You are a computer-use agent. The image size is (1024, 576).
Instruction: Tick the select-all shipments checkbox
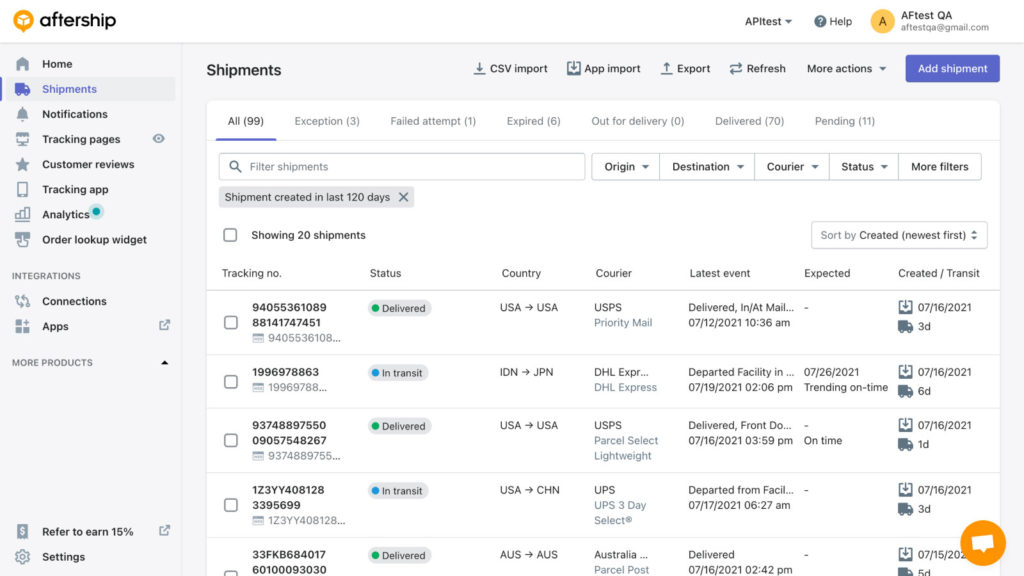coord(230,235)
